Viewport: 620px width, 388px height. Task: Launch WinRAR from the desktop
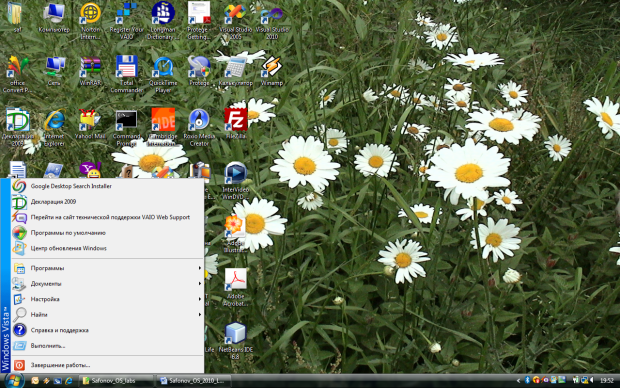coord(91,70)
